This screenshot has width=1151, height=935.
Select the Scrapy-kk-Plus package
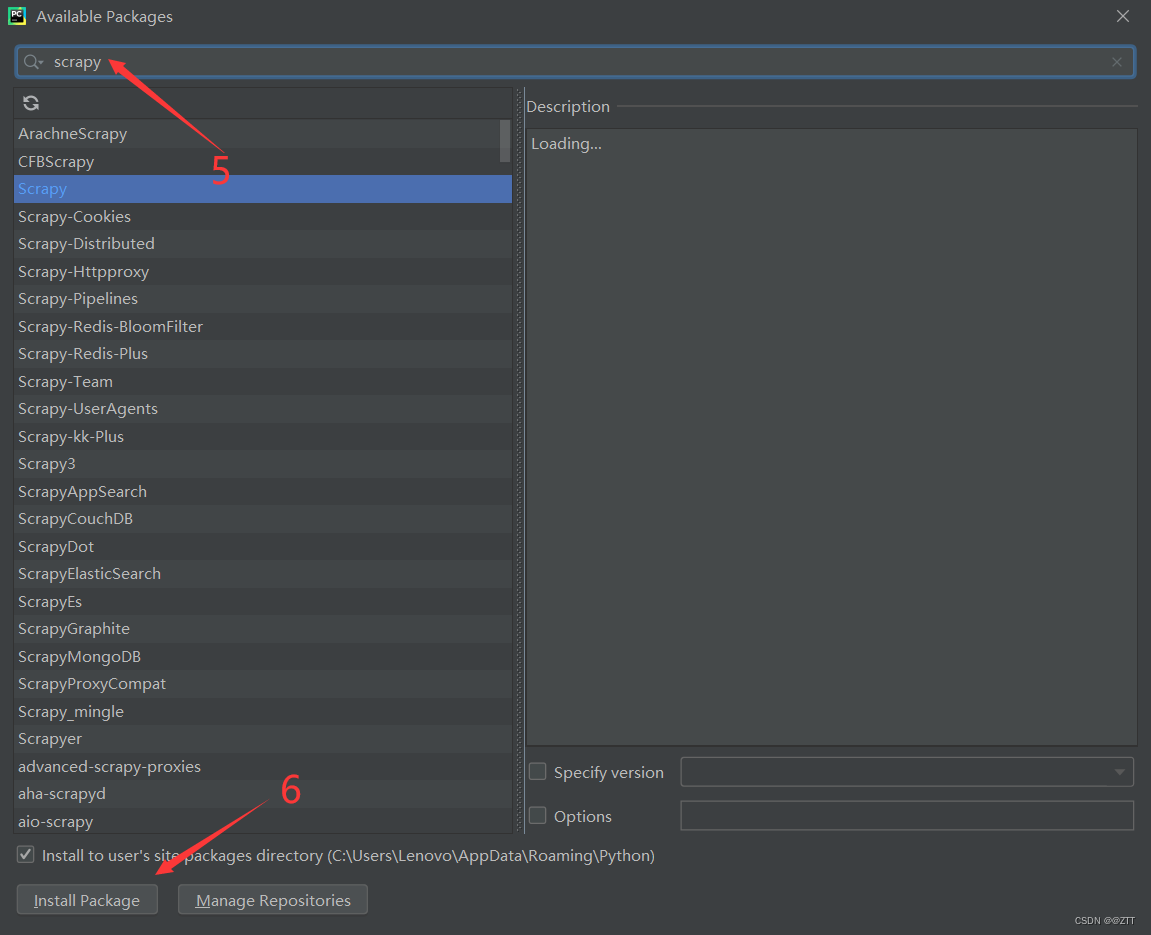[263, 437]
